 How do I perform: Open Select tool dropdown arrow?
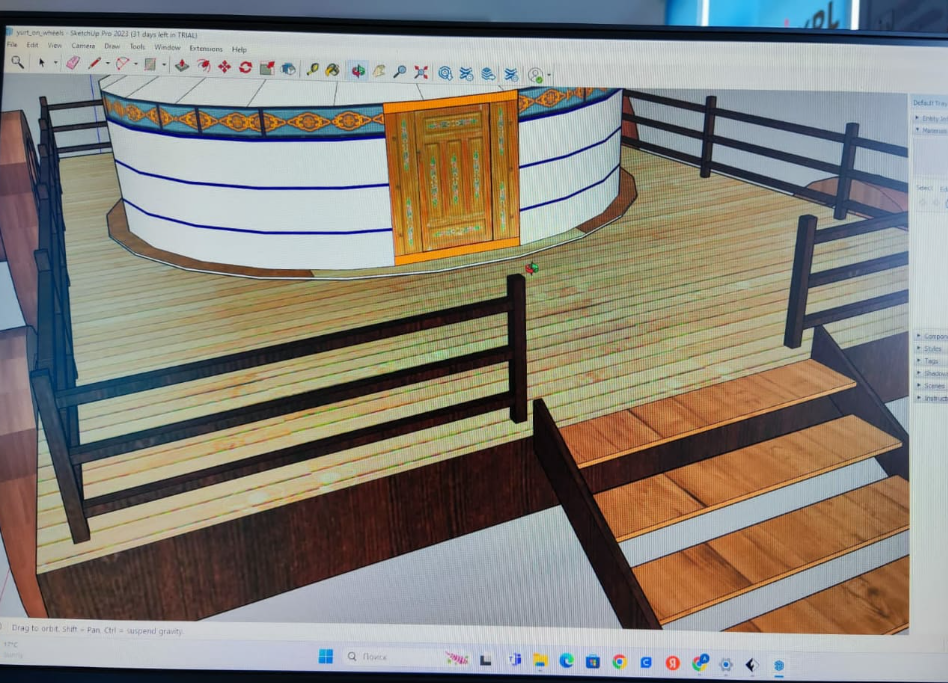(56, 63)
